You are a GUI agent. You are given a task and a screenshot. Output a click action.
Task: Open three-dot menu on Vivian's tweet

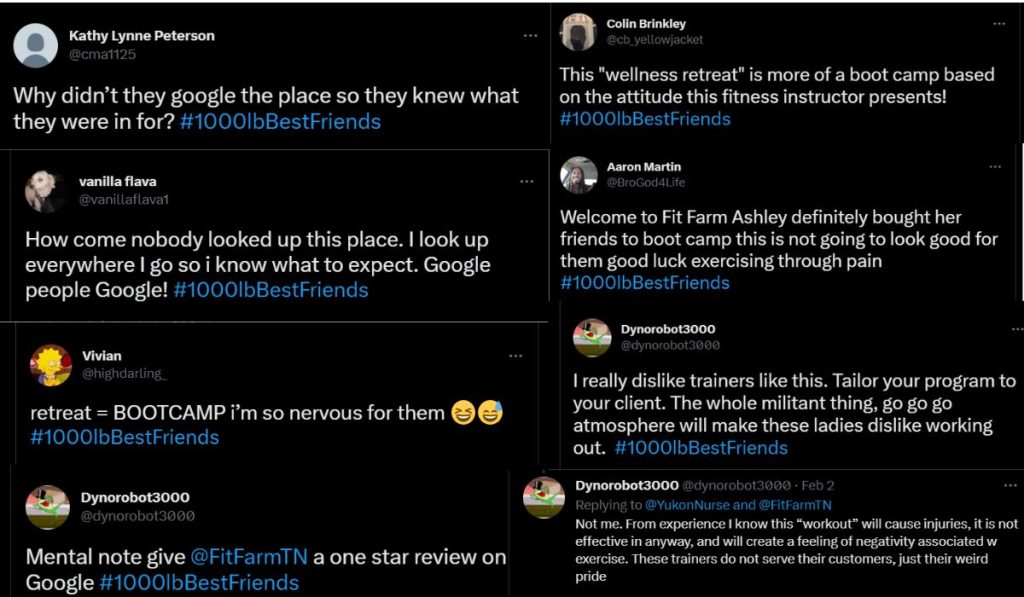pos(515,356)
